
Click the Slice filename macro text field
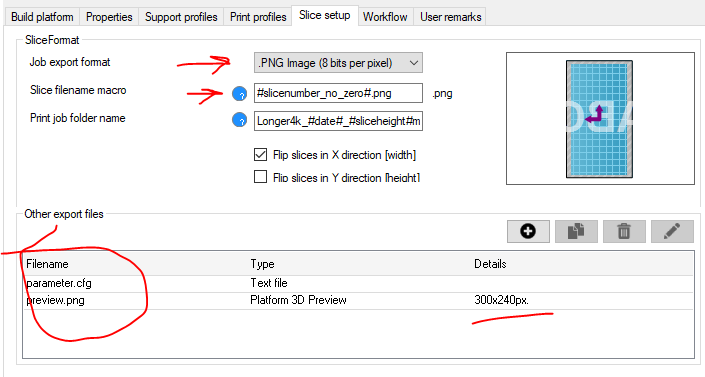pyautogui.click(x=338, y=93)
